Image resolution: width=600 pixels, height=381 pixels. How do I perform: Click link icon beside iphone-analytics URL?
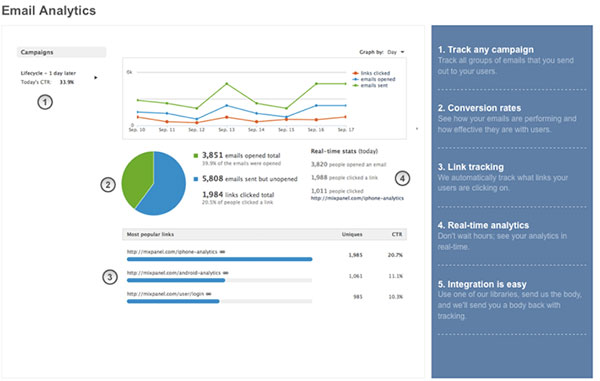click(x=222, y=252)
